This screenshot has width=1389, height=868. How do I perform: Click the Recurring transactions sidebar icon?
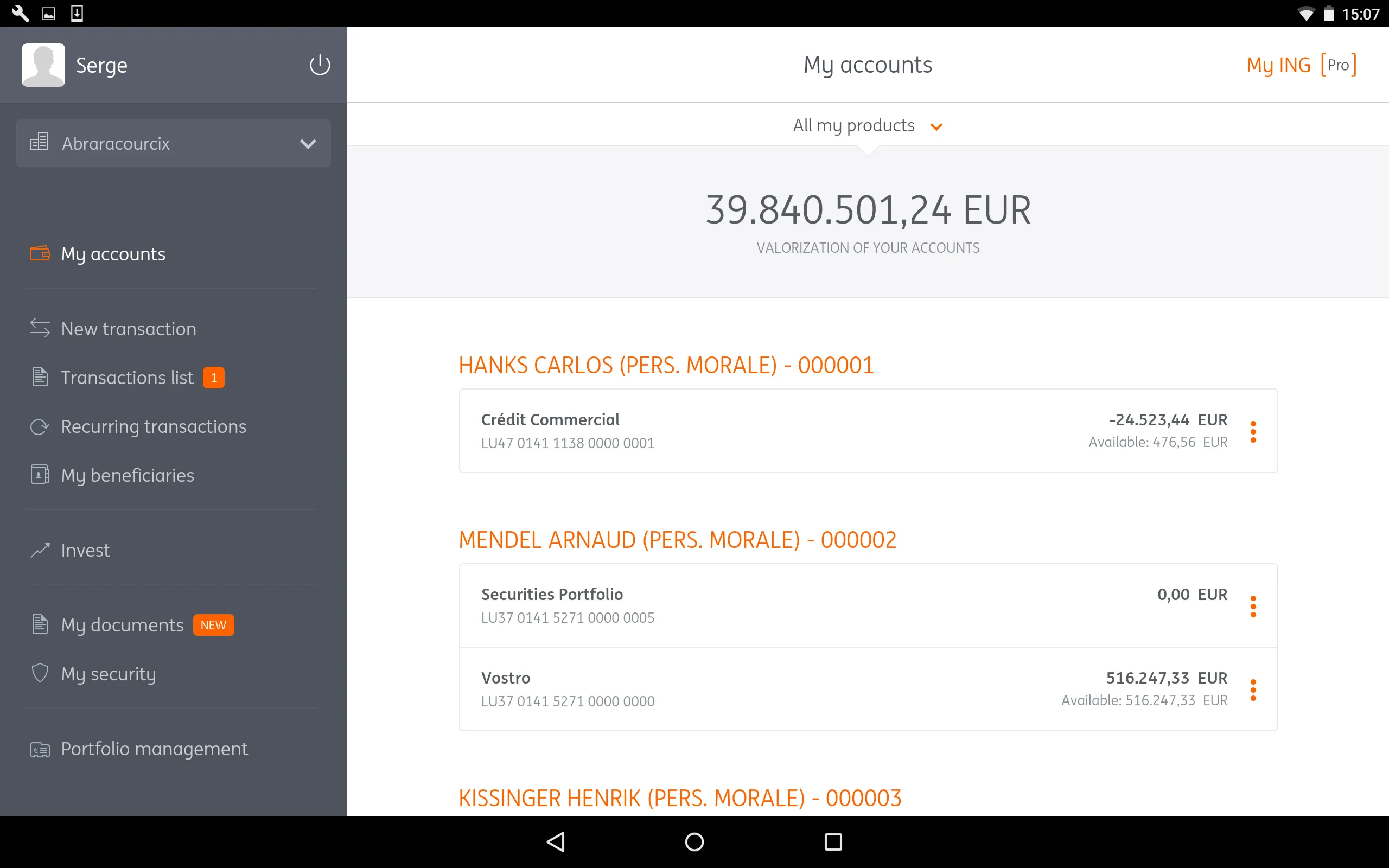coord(39,425)
